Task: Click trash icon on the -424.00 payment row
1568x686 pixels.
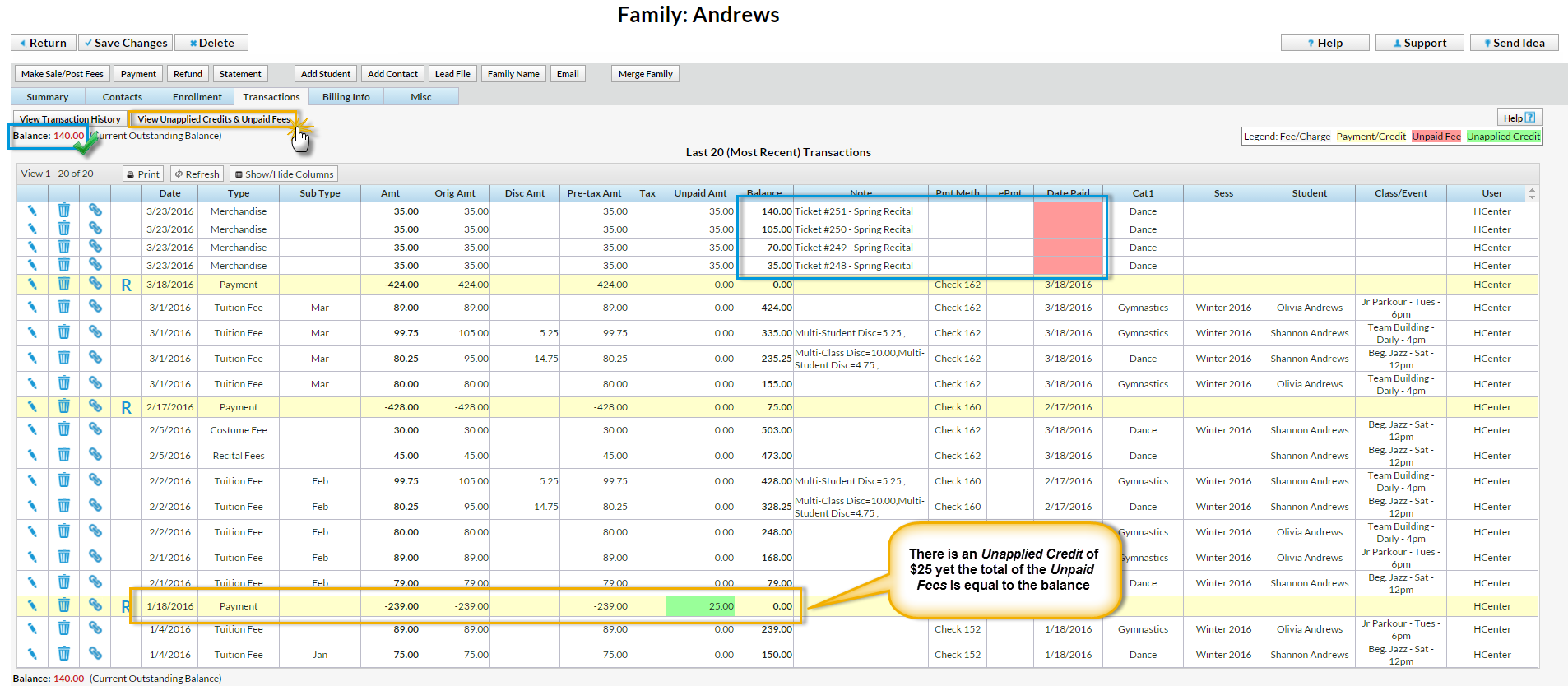Action: tap(63, 284)
